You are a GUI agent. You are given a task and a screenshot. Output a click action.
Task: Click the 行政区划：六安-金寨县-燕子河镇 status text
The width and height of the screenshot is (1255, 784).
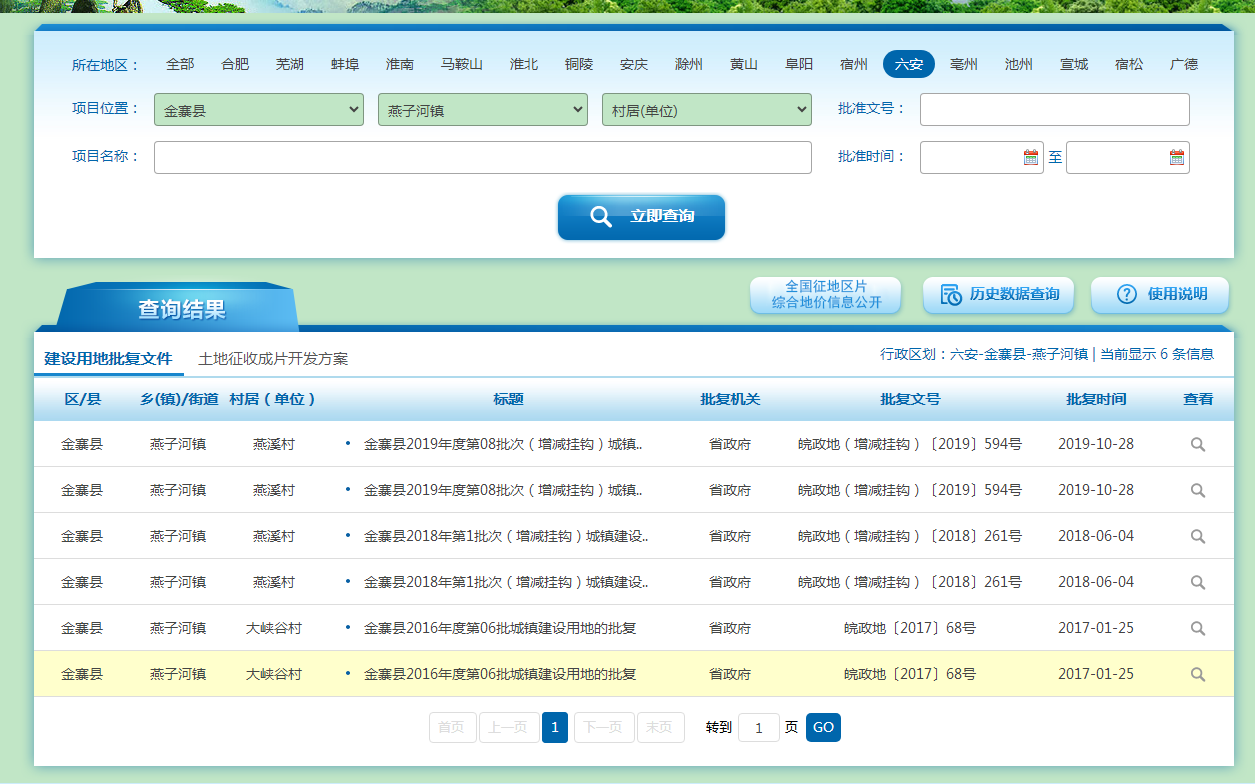click(984, 354)
